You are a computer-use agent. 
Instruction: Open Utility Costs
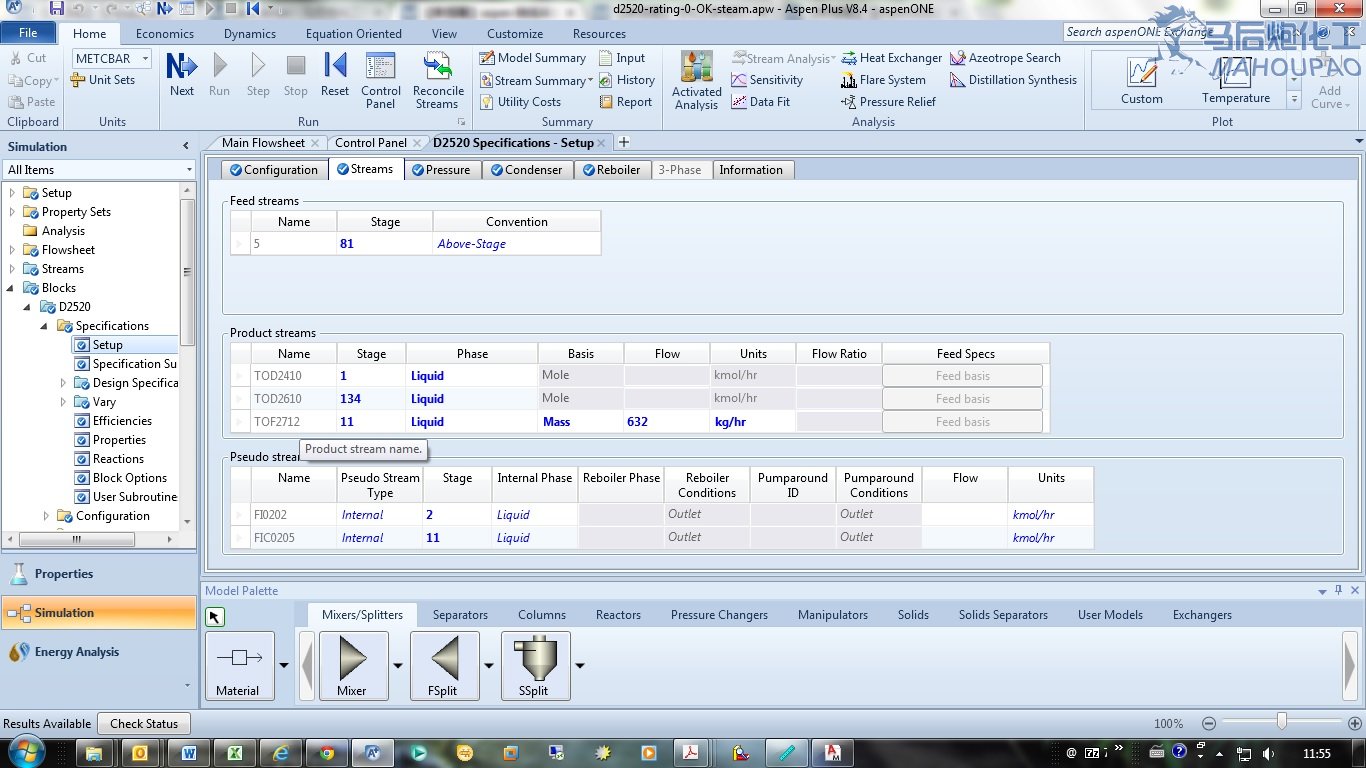[x=520, y=102]
